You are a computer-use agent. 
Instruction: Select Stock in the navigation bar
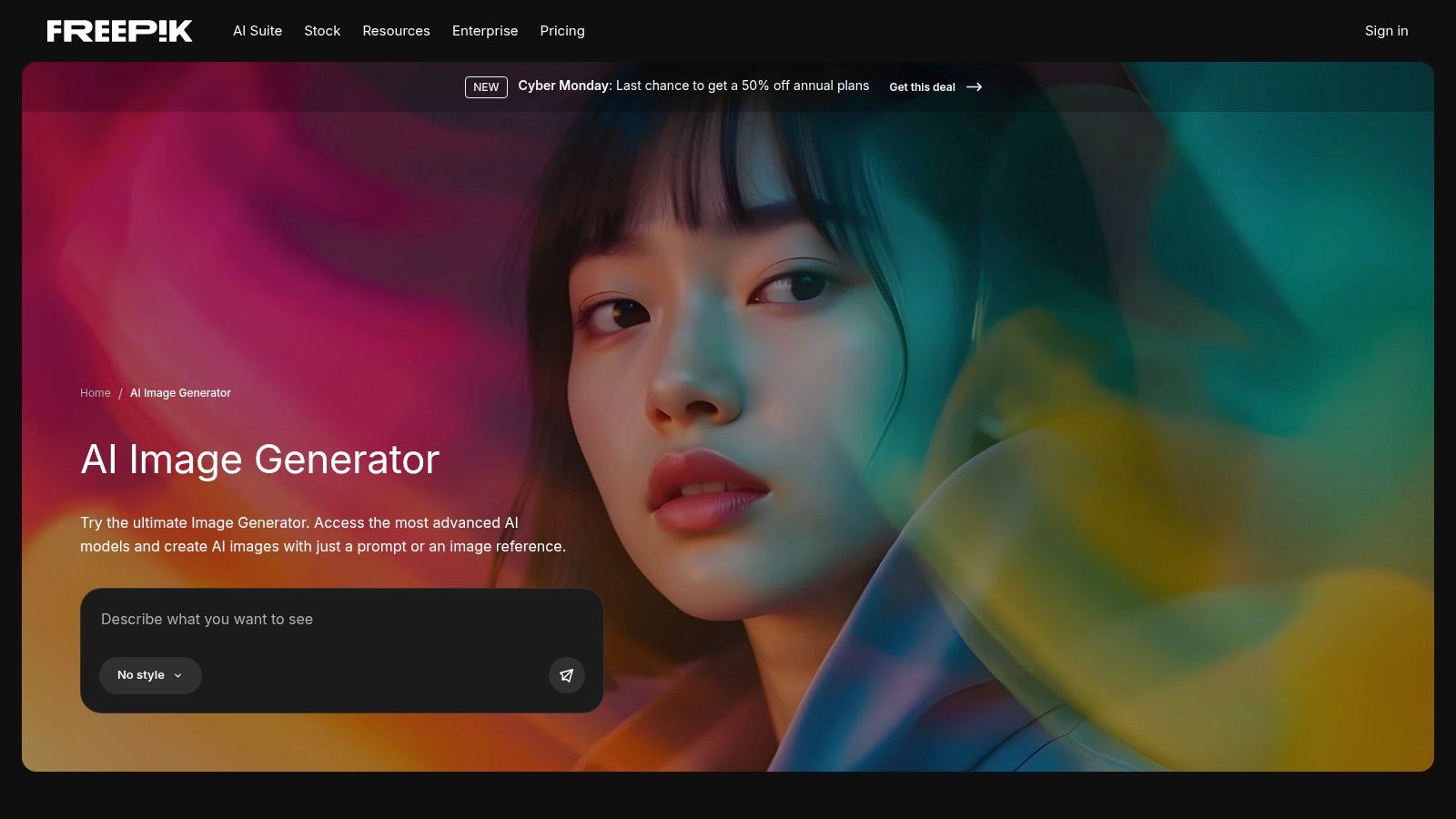[x=322, y=30]
